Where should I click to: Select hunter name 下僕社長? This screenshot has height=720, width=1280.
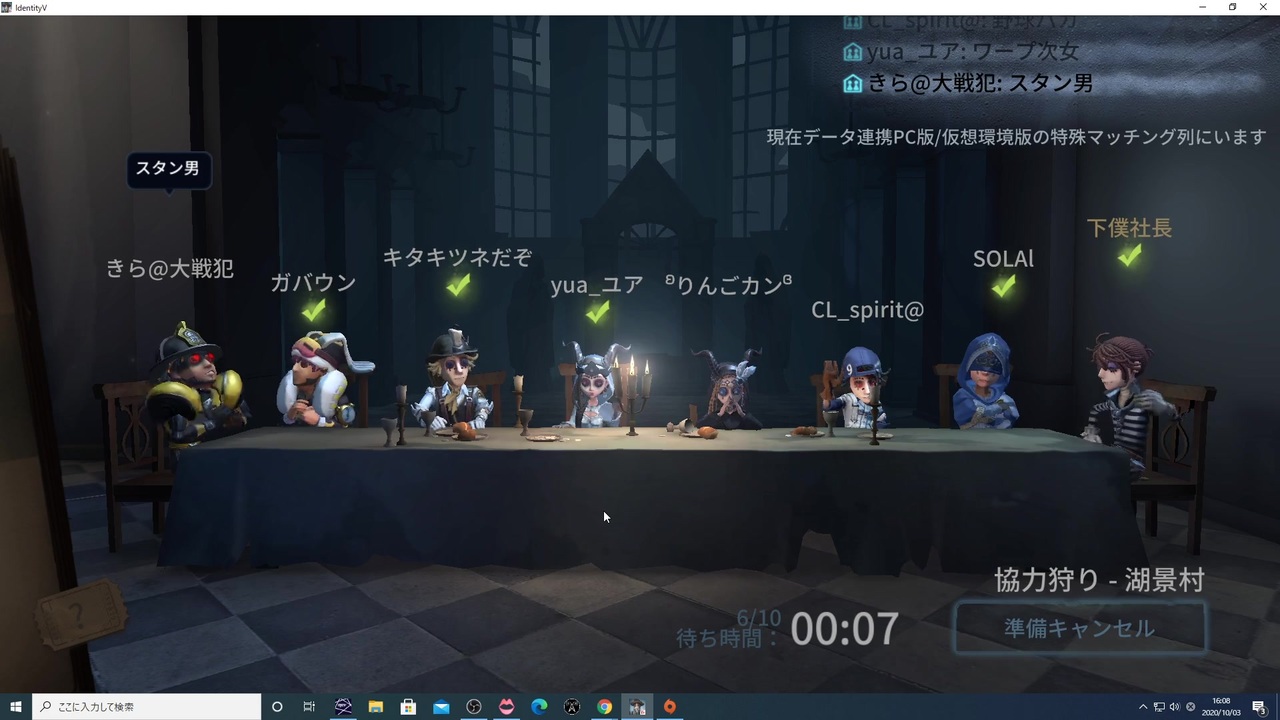1129,228
